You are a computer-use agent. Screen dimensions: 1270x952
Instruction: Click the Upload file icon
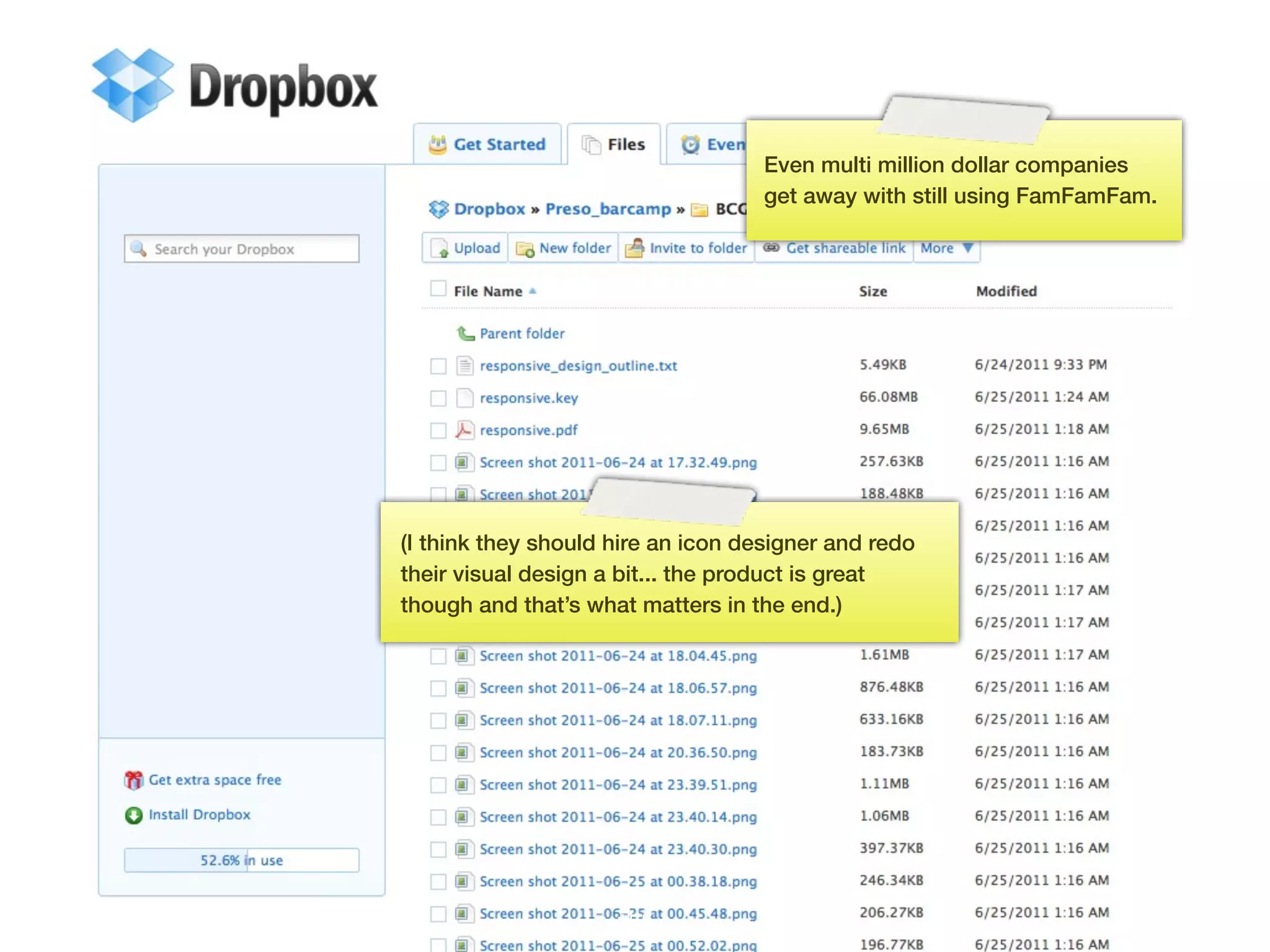click(x=440, y=249)
